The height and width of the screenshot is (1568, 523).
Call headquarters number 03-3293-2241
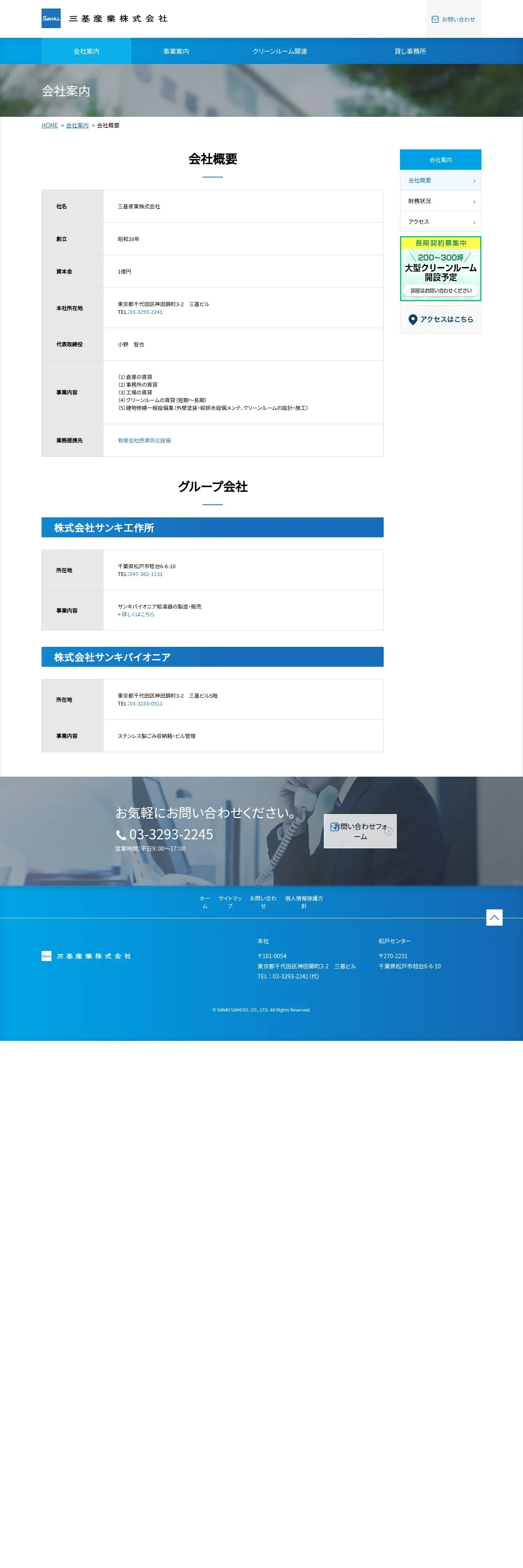click(145, 312)
